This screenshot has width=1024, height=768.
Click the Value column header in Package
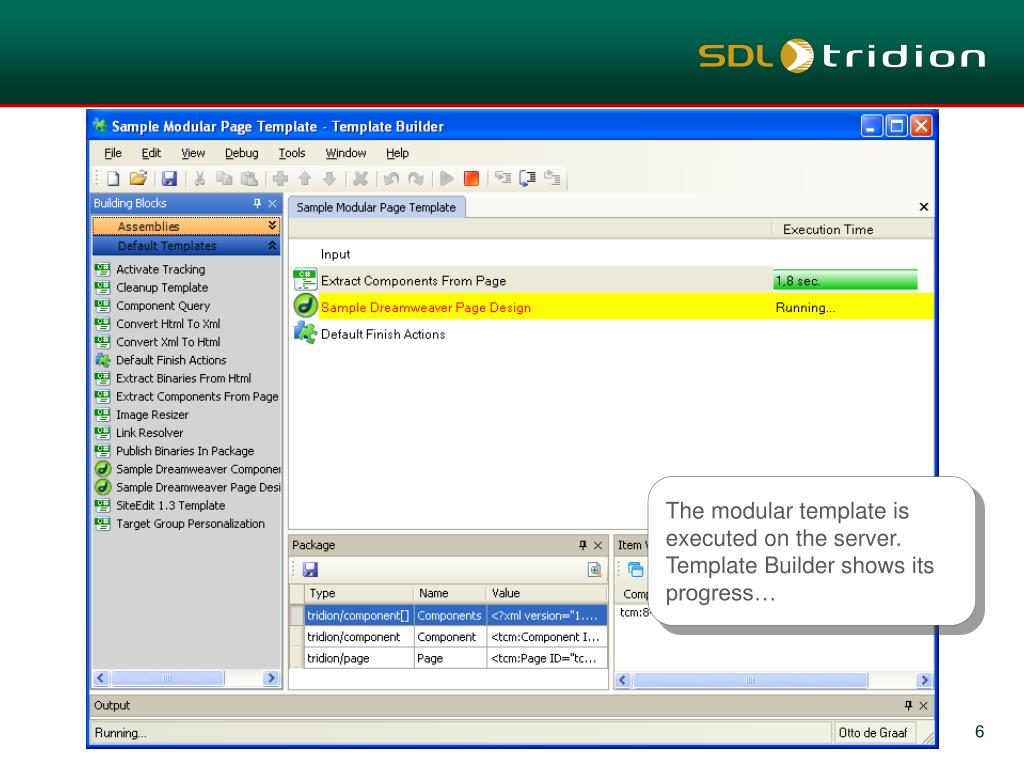pos(547,593)
